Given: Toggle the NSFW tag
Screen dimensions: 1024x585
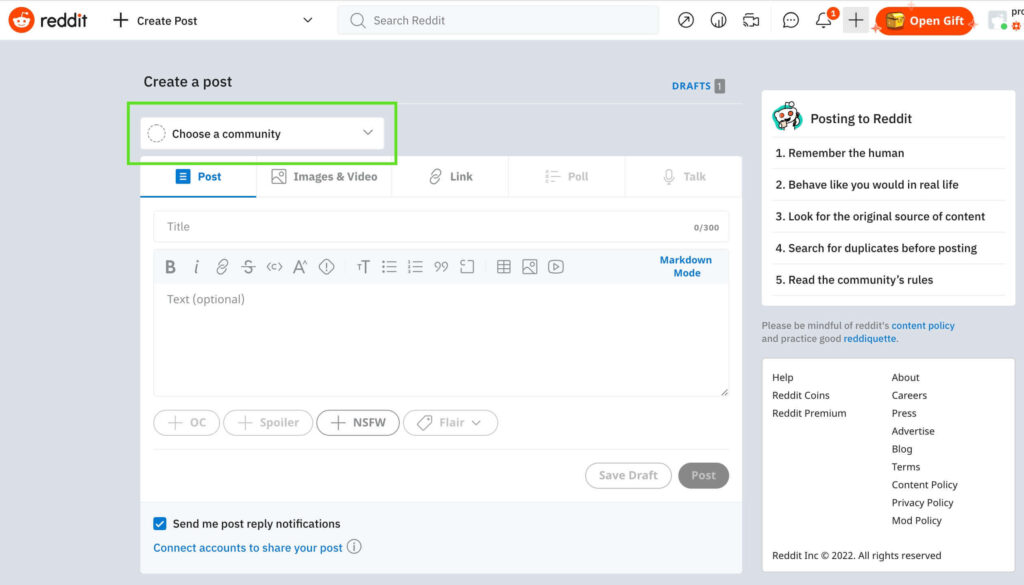Looking at the screenshot, I should point(358,422).
